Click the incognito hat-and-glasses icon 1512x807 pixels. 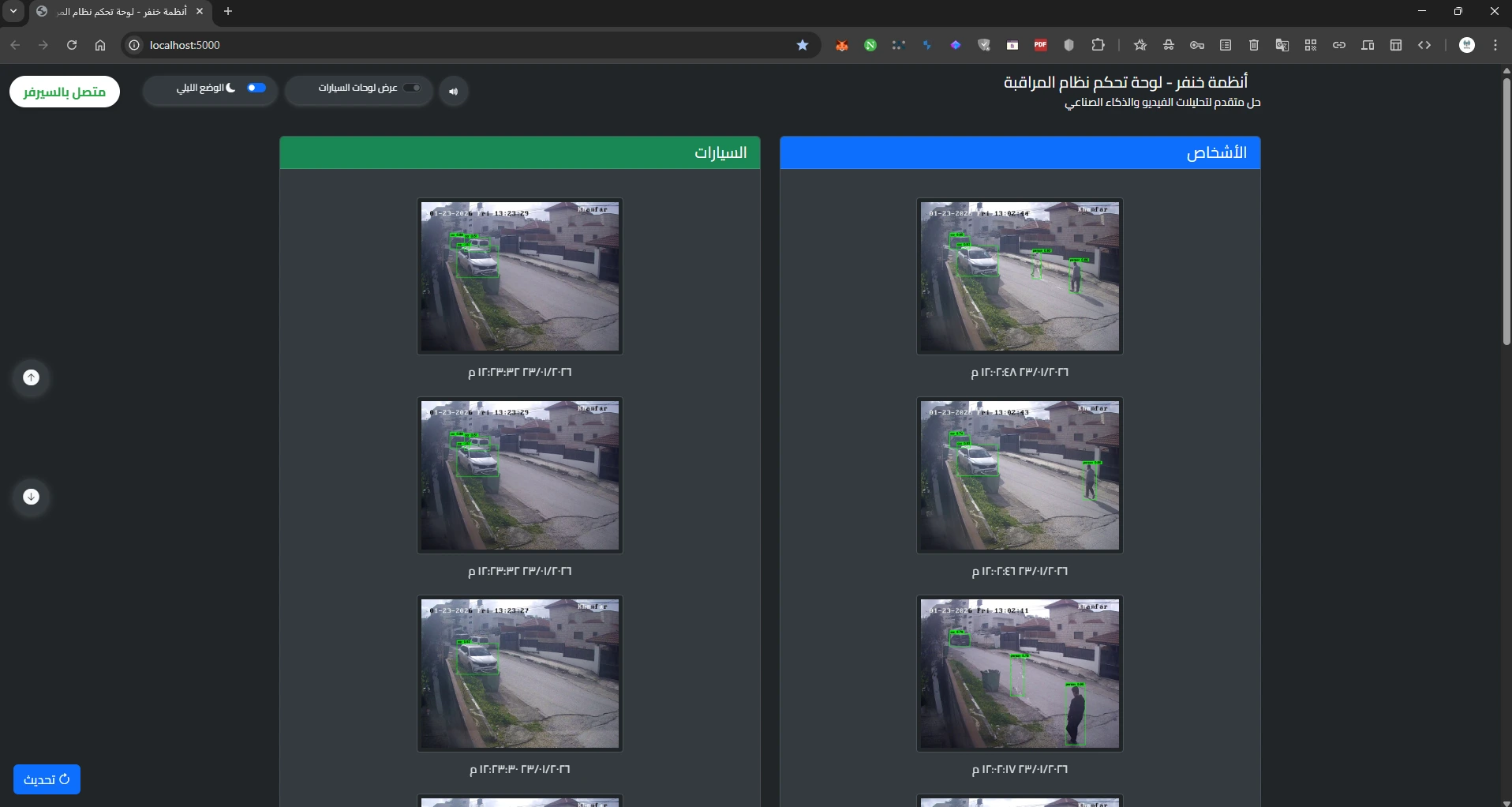click(1169, 46)
